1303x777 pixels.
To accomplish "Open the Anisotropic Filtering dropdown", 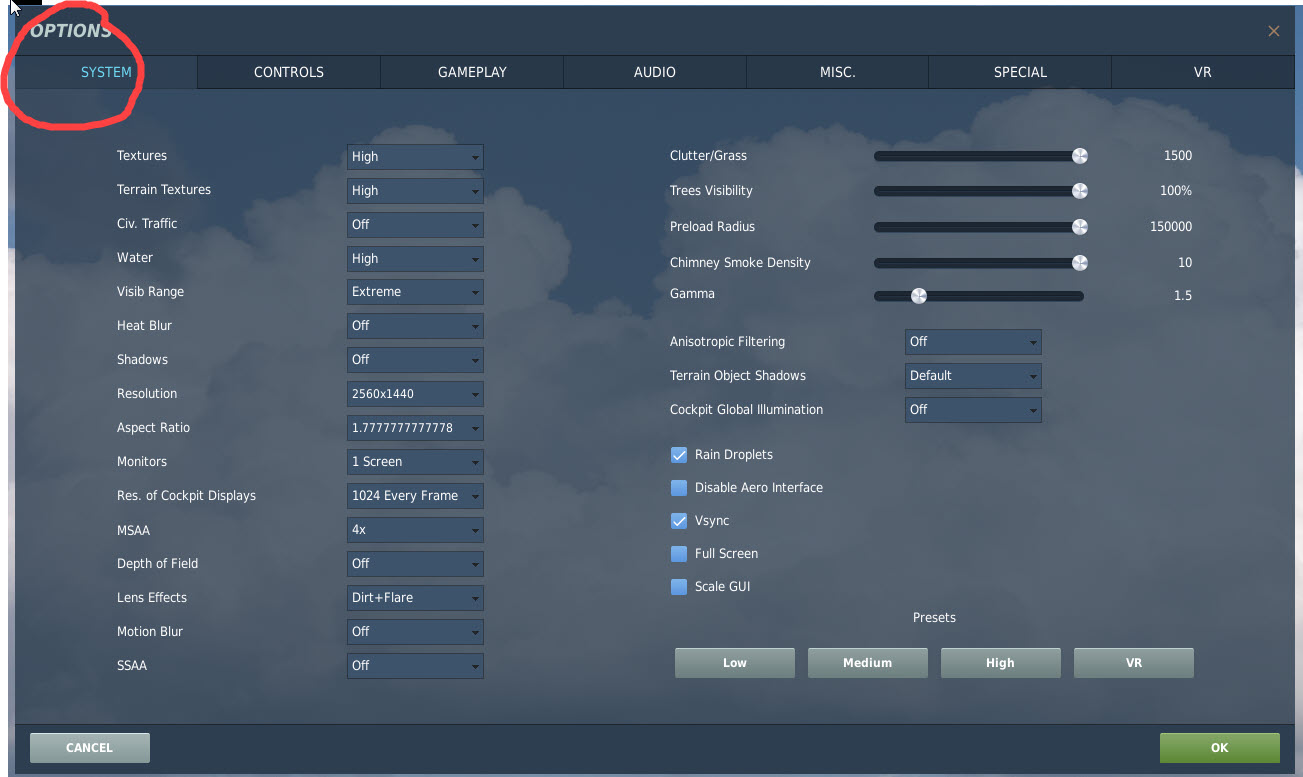I will [x=973, y=342].
